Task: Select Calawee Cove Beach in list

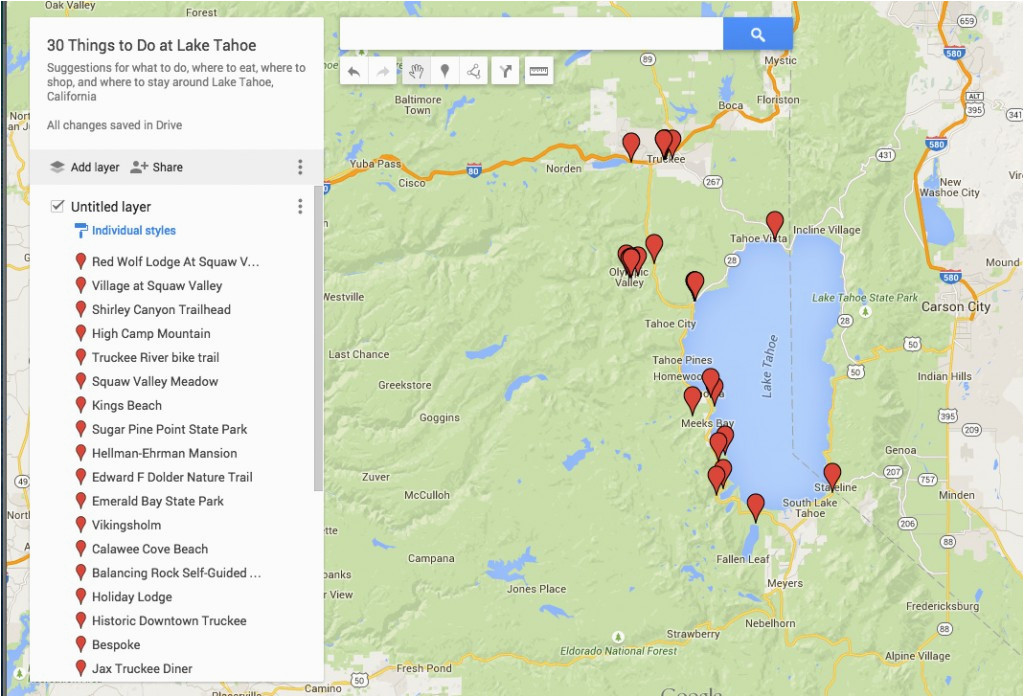Action: tap(150, 549)
